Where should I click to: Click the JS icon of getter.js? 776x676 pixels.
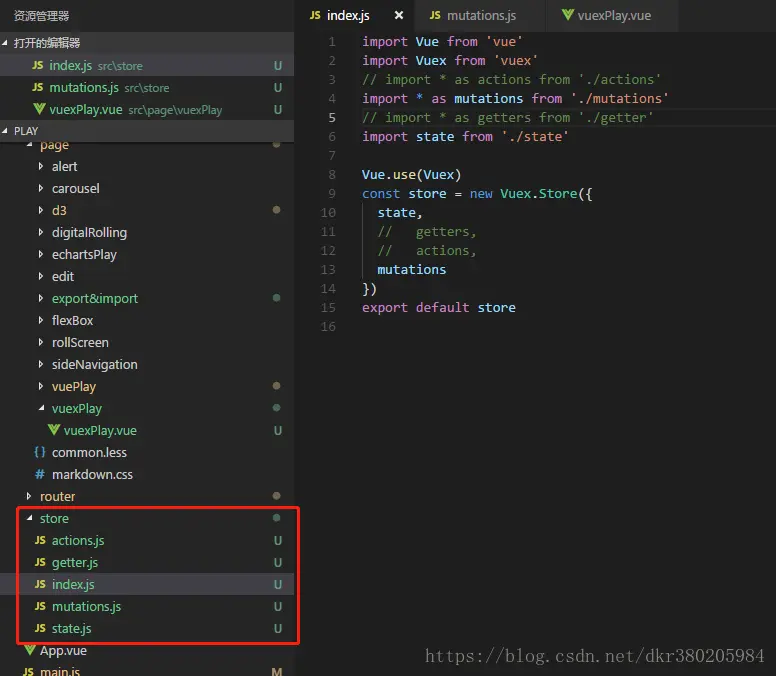40,562
